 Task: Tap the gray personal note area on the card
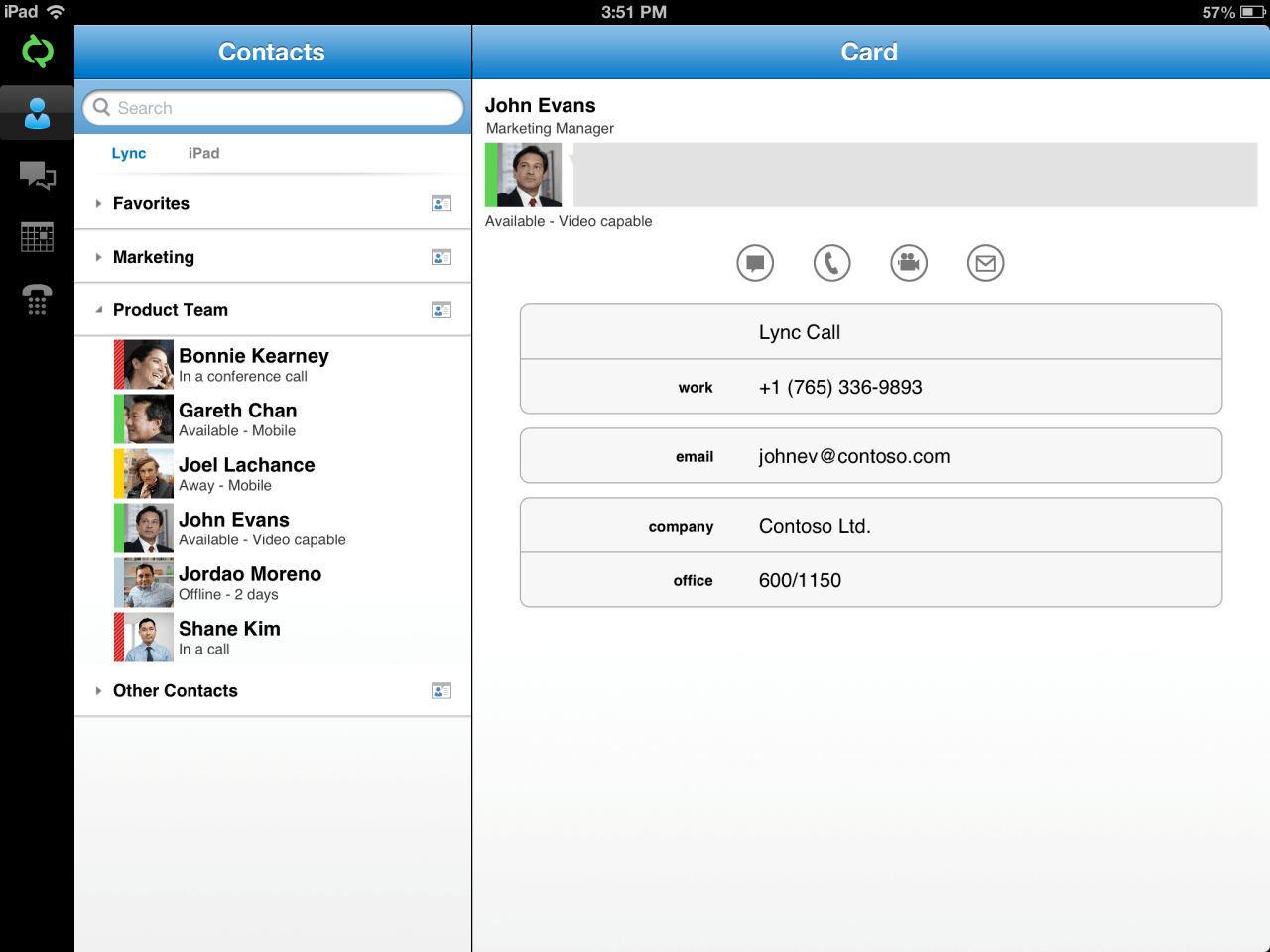point(915,175)
